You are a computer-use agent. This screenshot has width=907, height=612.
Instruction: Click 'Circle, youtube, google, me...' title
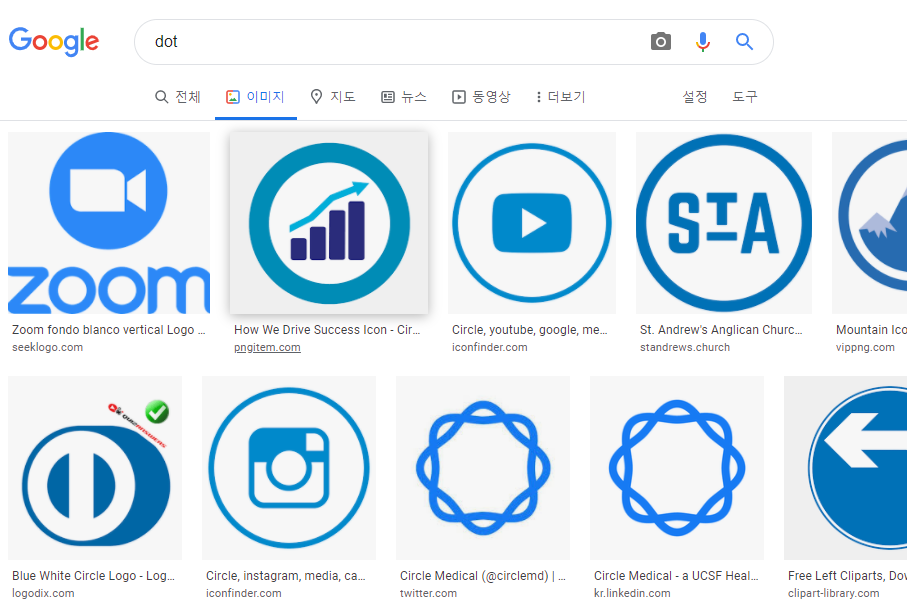pos(529,330)
